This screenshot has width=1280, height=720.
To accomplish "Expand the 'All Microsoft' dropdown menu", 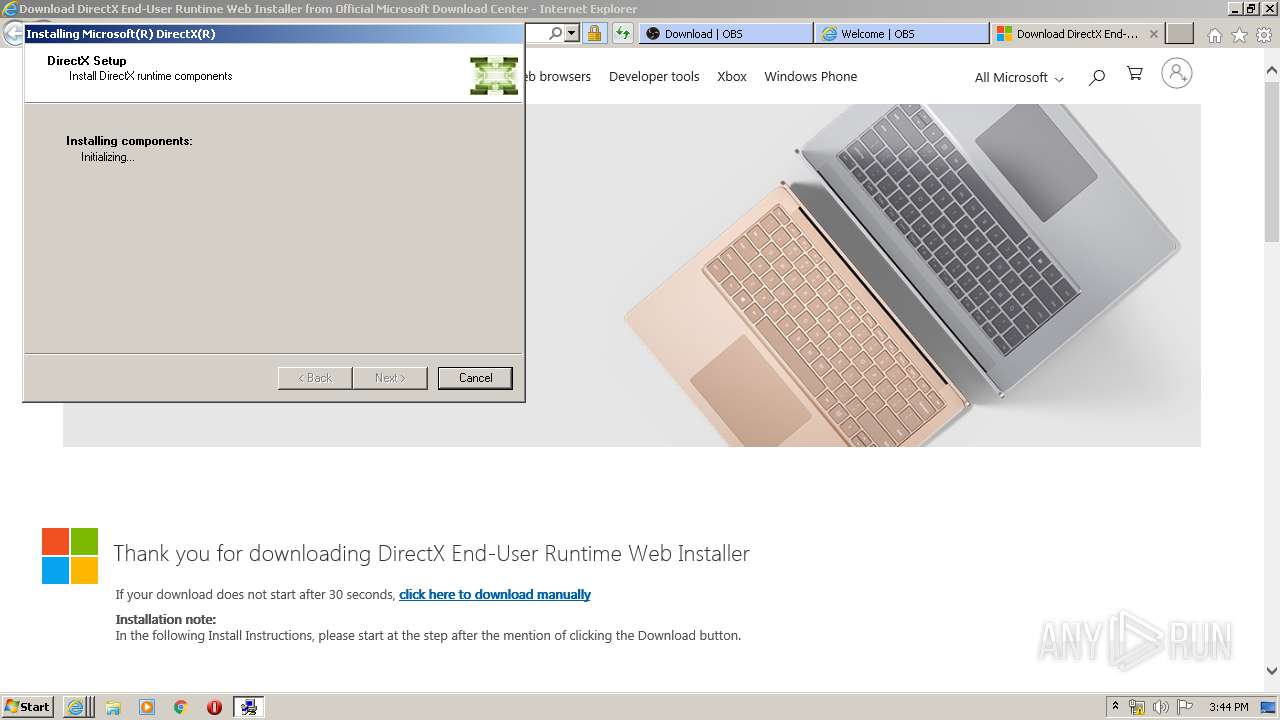I will click(1019, 77).
